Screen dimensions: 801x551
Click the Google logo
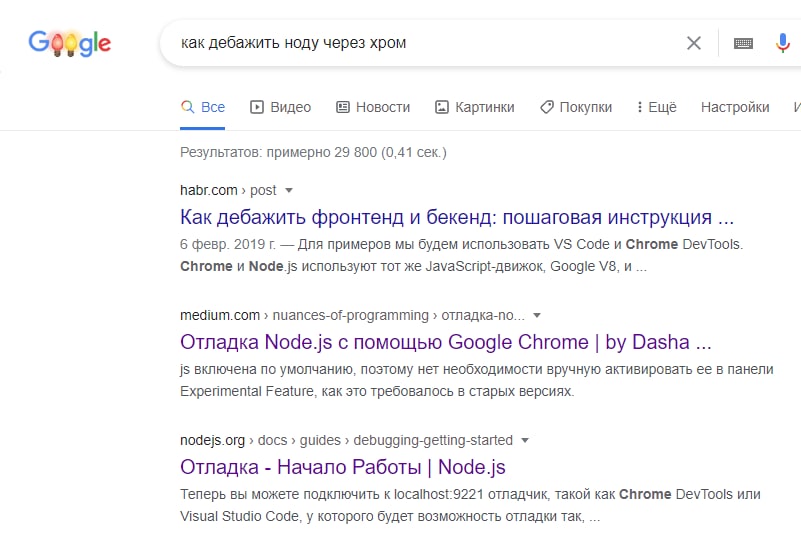(x=69, y=43)
